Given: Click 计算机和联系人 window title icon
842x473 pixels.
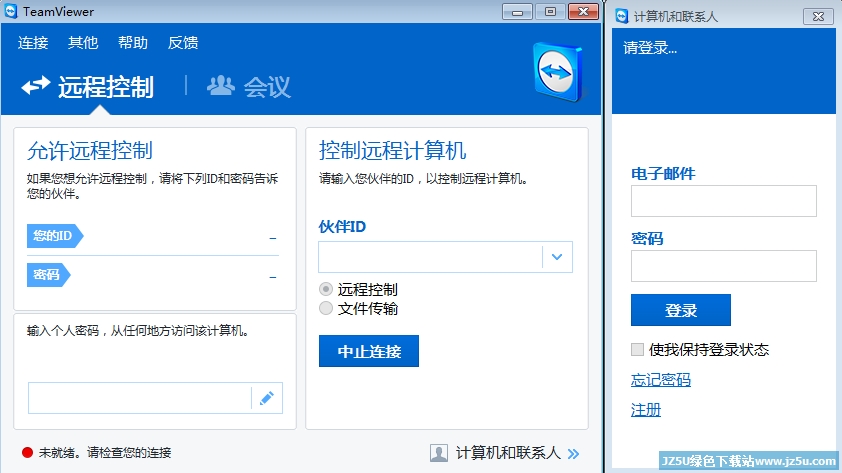Looking at the screenshot, I should click(622, 16).
